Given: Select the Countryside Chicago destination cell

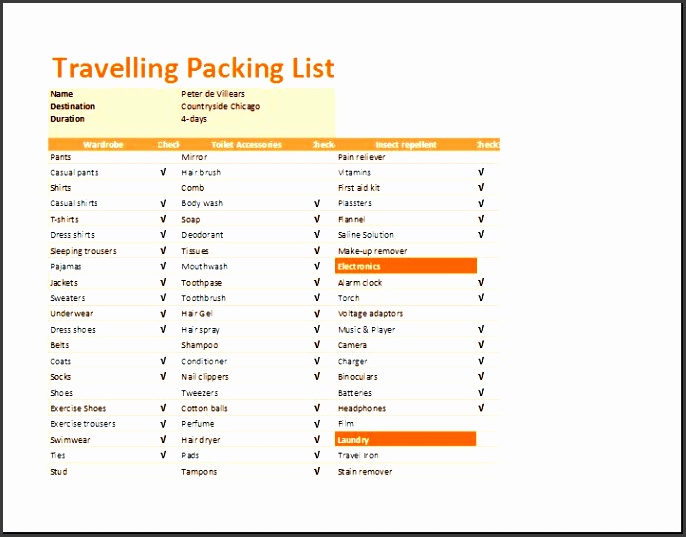Looking at the screenshot, I should point(220,106).
